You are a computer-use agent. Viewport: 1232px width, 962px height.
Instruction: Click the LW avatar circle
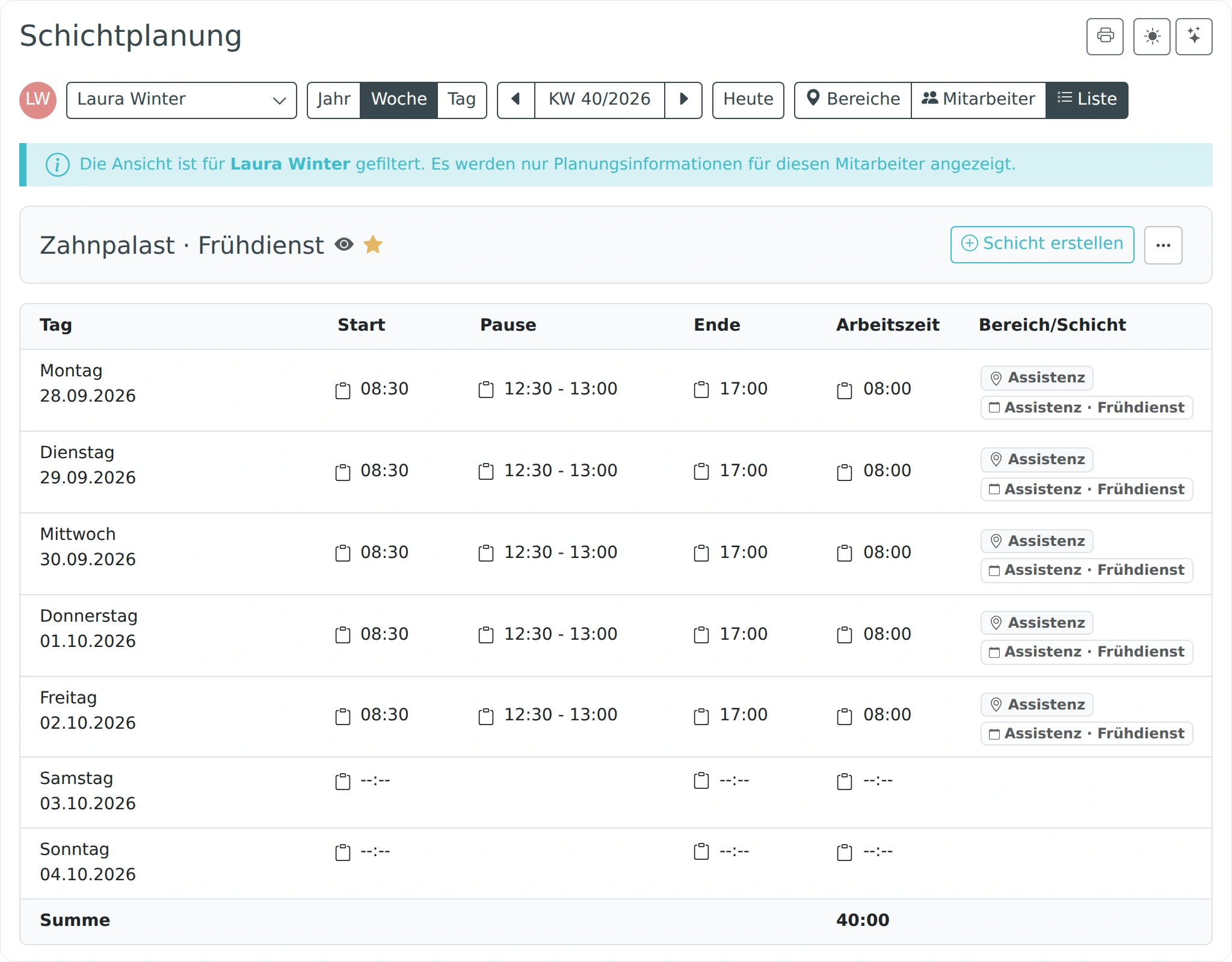click(38, 100)
